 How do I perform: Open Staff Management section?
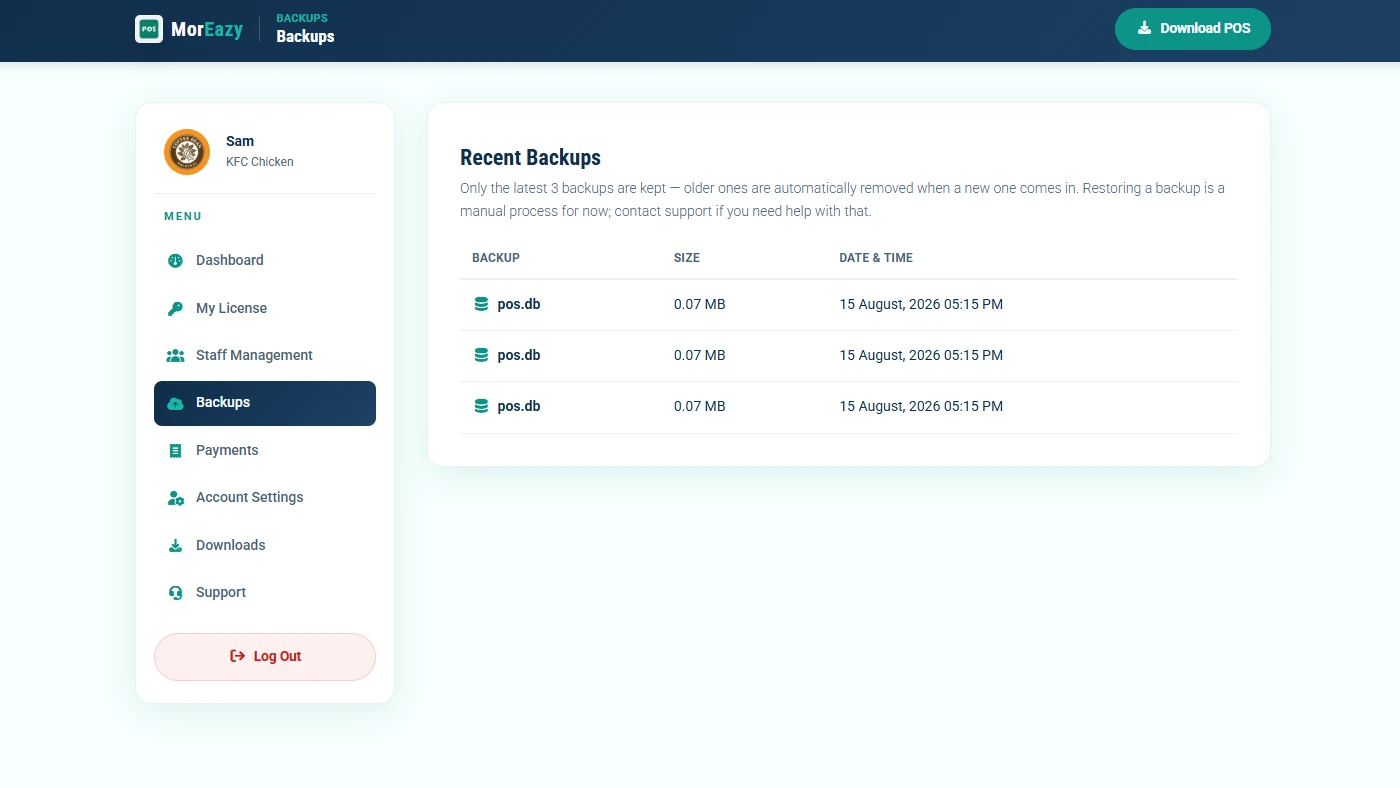(265, 355)
